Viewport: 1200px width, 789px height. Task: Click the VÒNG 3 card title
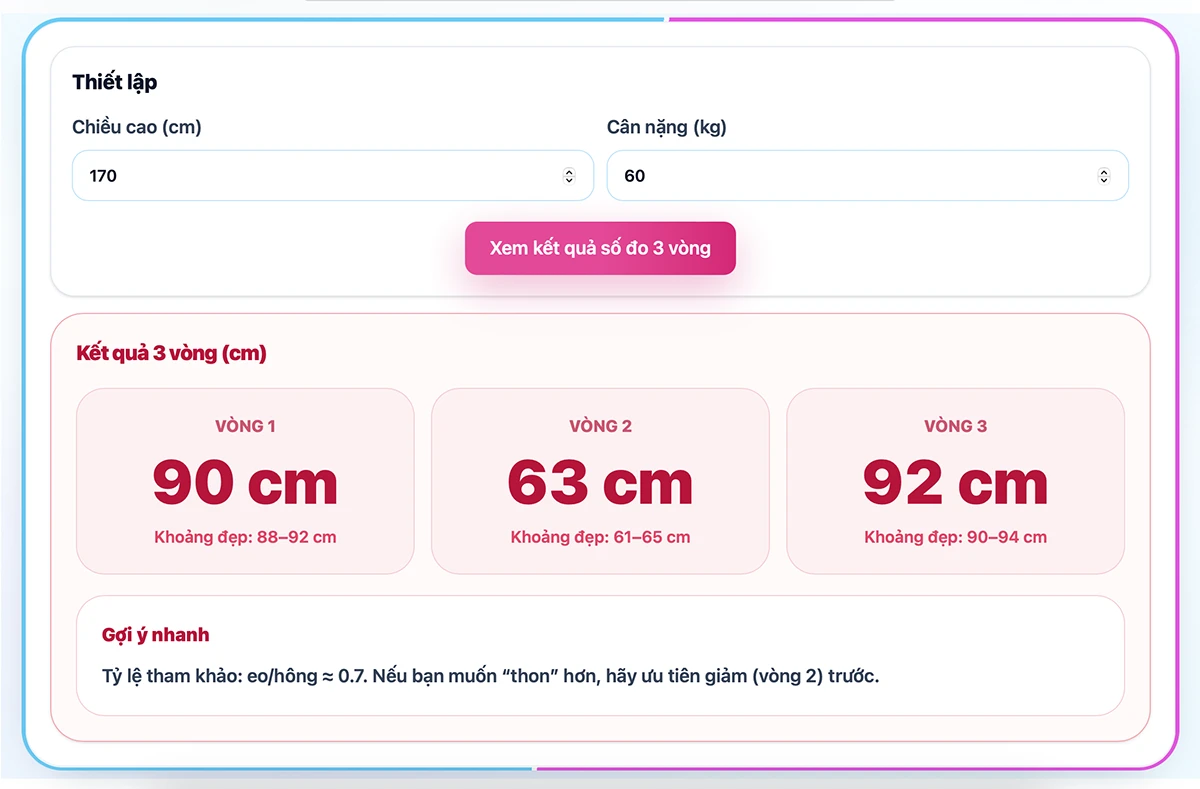point(955,426)
